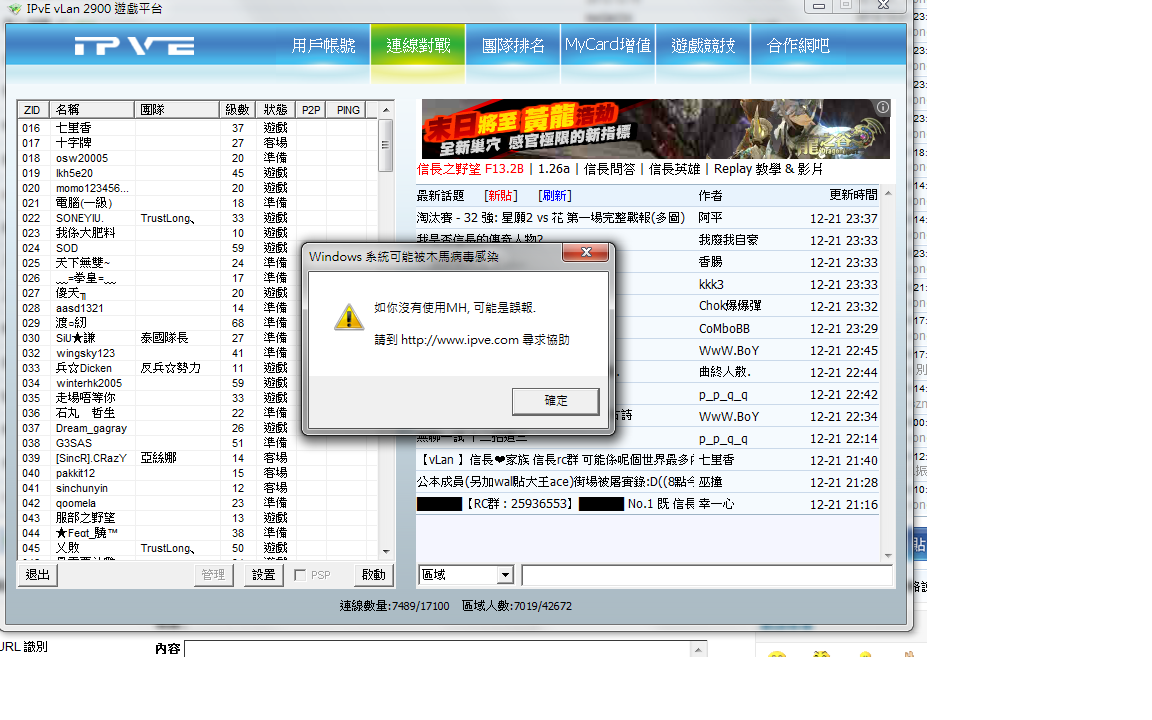The width and height of the screenshot is (1152, 720).
Task: Close the Windows trojan warning dialog
Action: tap(586, 252)
